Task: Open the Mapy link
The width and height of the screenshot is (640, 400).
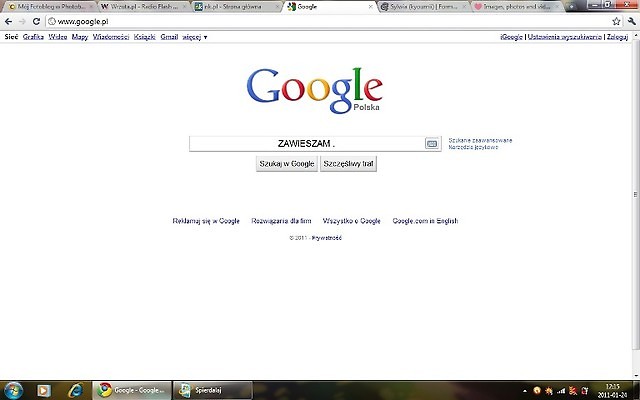Action: 80,37
